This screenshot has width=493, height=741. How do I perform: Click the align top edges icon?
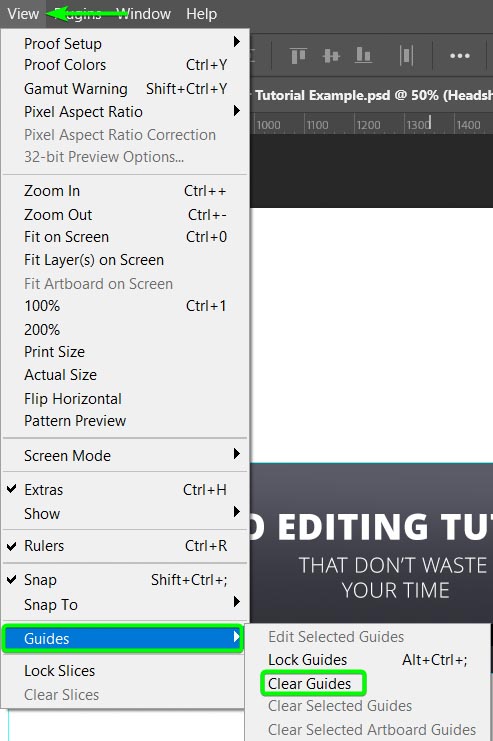coord(298,56)
